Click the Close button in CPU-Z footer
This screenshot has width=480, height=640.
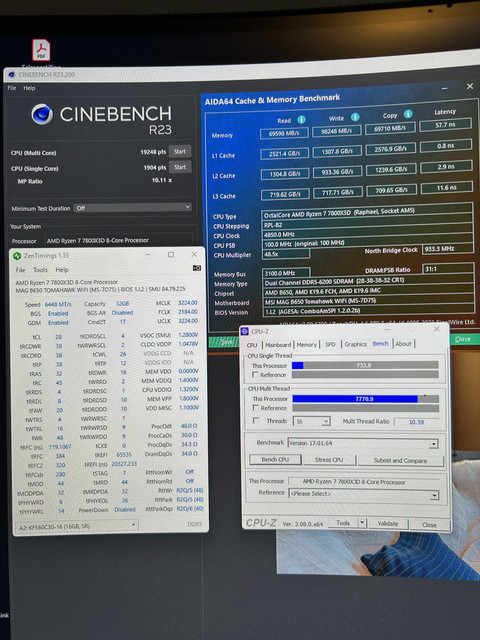point(429,525)
